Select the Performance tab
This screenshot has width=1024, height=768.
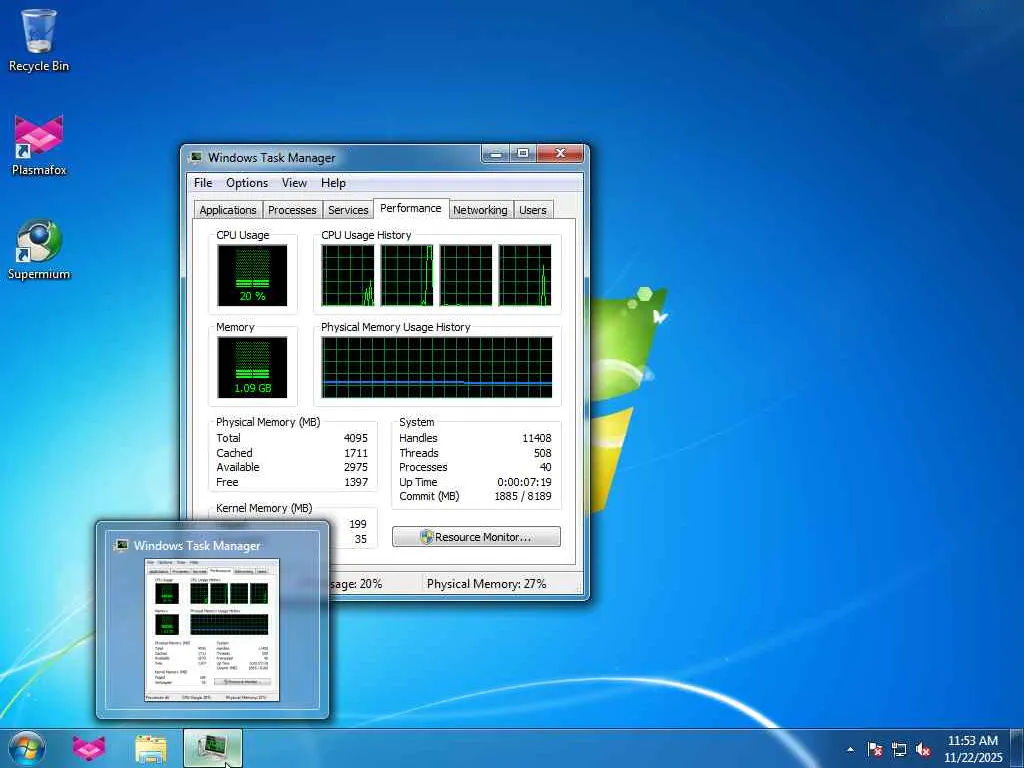tap(411, 208)
